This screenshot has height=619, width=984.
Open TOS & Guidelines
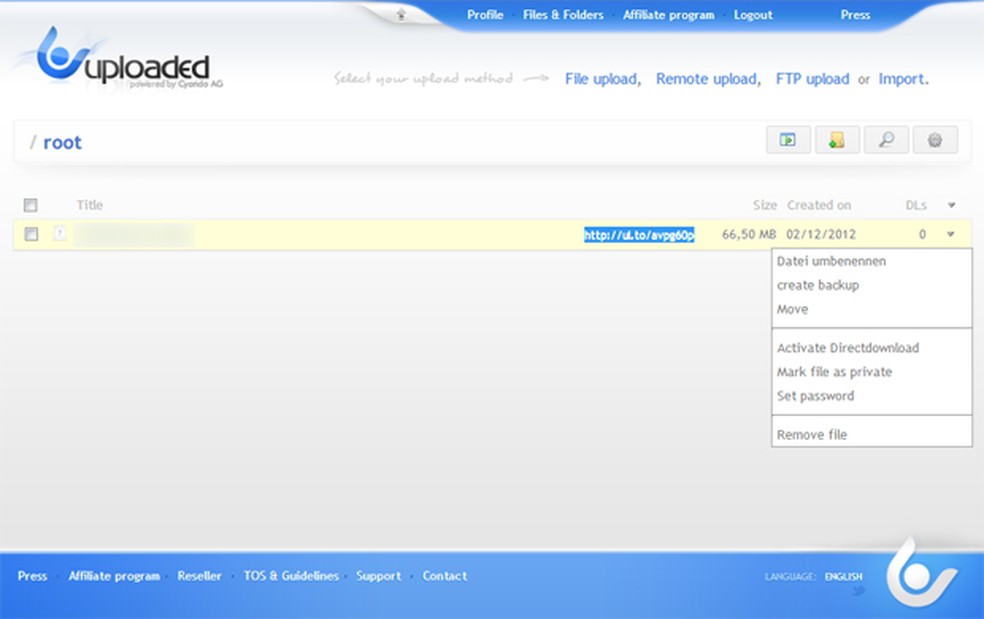click(x=291, y=576)
